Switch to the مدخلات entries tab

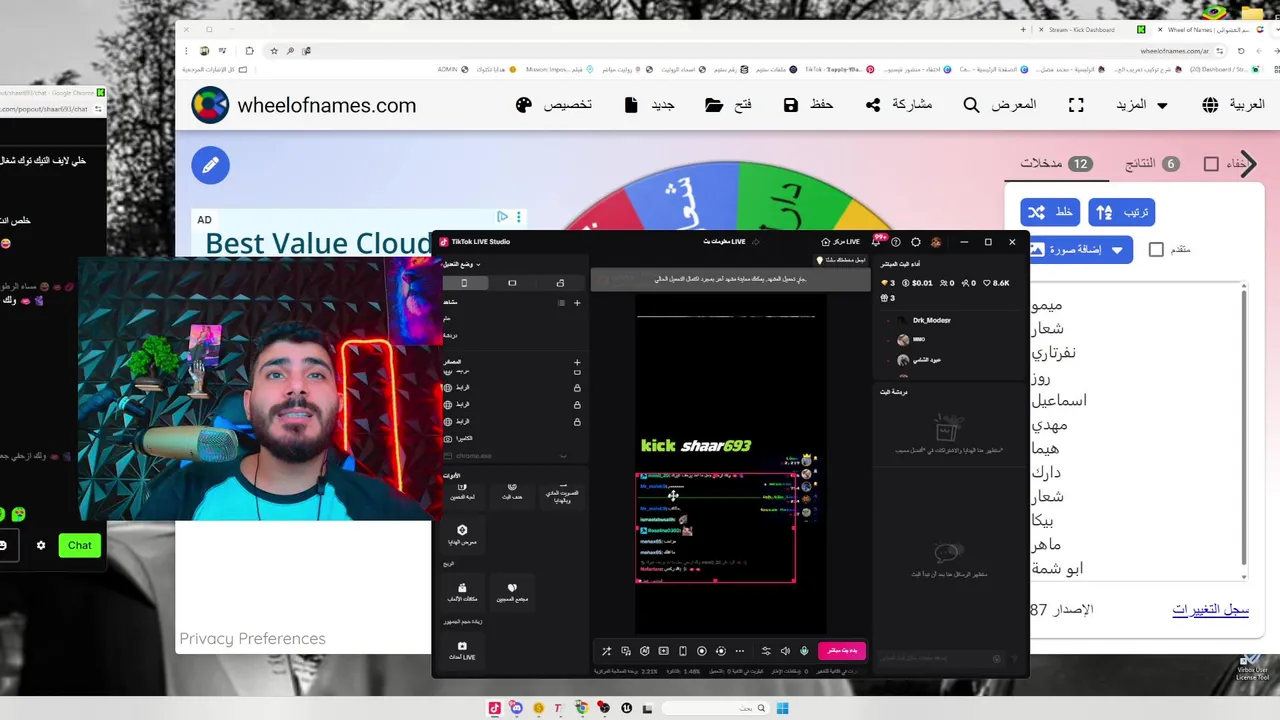1056,163
